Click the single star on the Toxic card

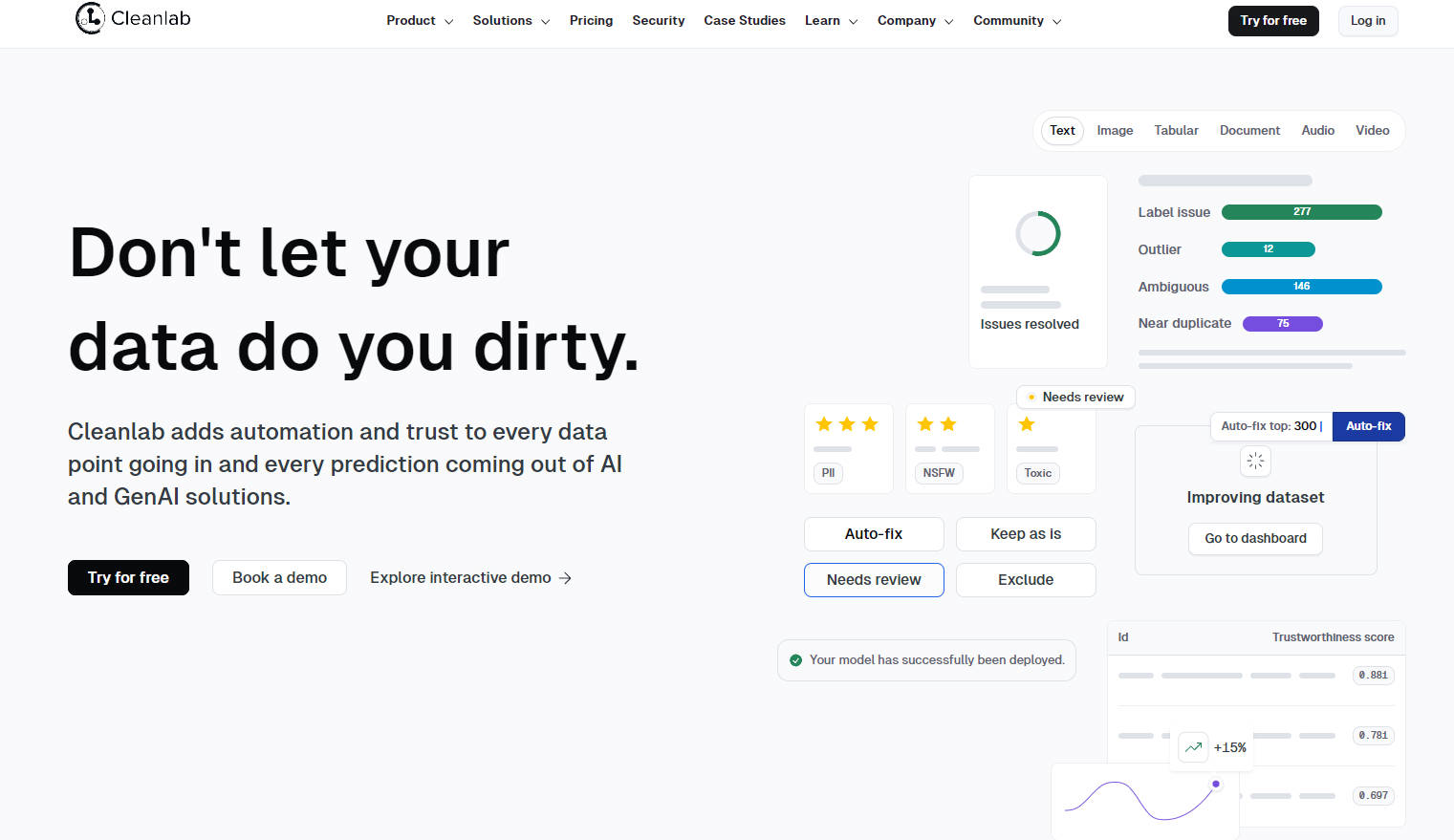(x=1027, y=424)
